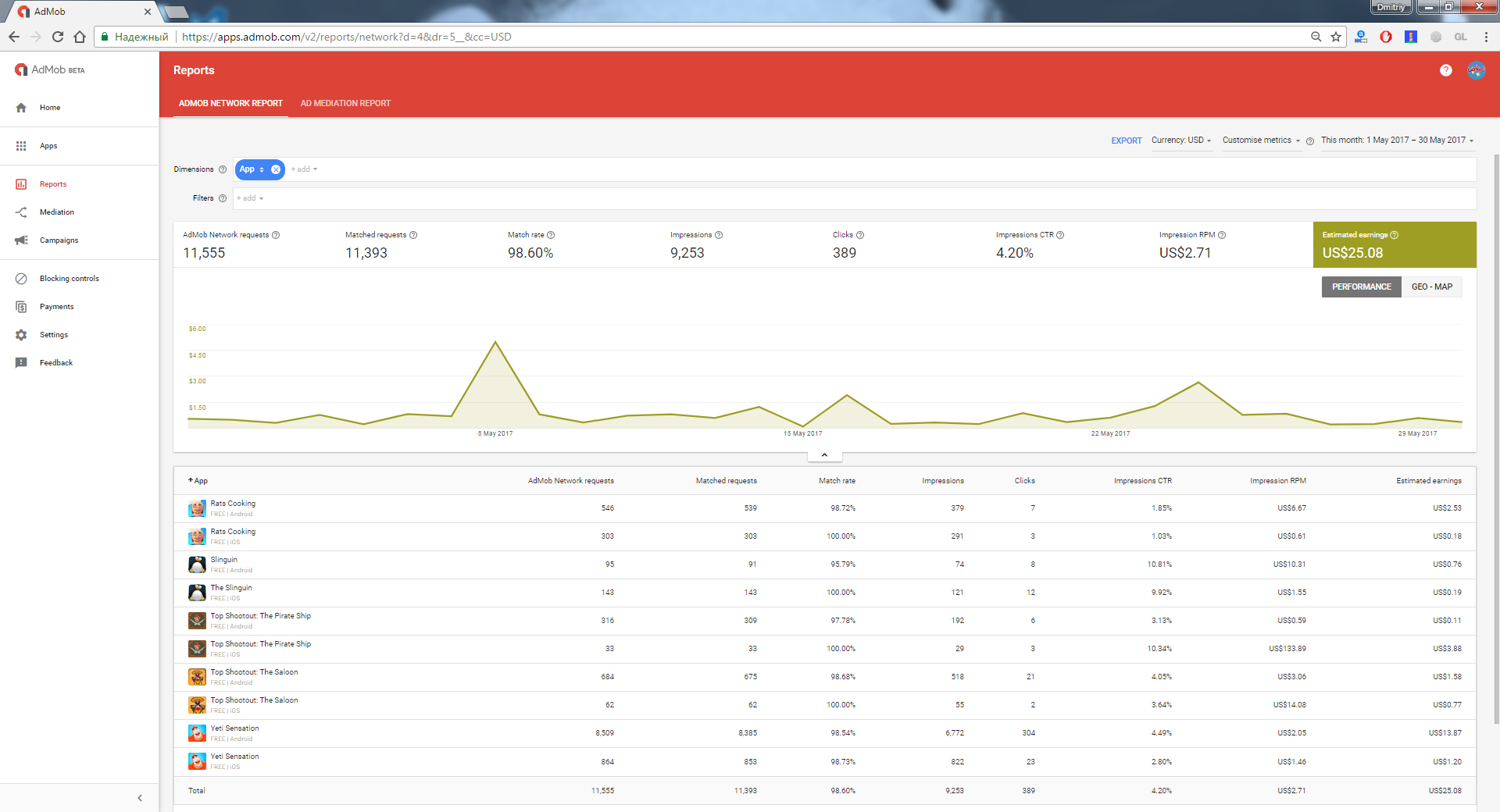Show help for Impression RPM metric
Screen dimensions: 1500x812
pos(1222,235)
